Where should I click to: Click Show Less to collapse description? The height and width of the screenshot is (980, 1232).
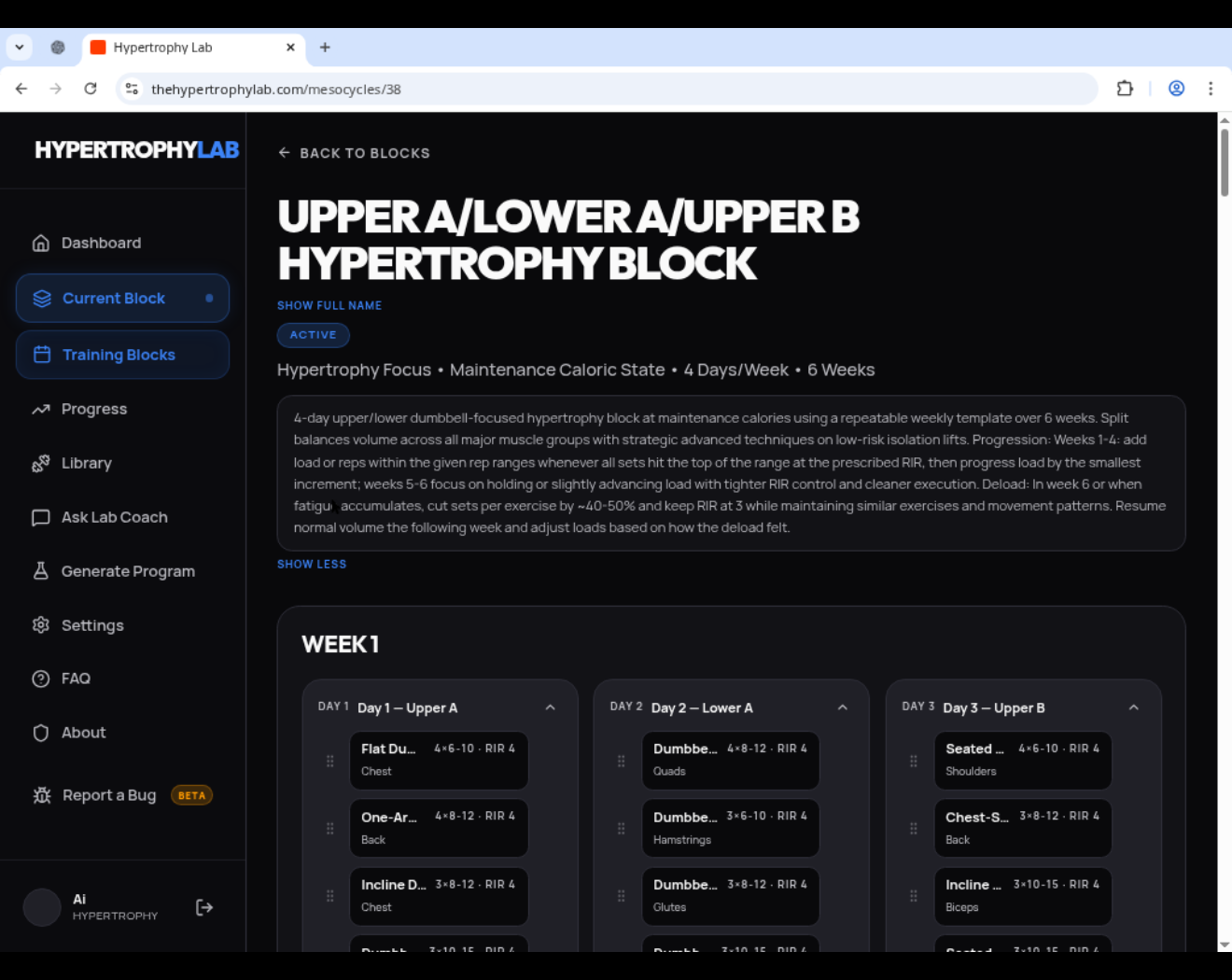312,564
